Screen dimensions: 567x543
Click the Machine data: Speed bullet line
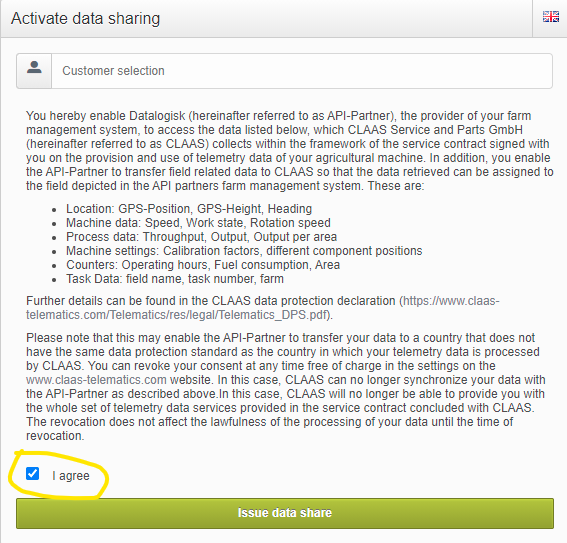click(198, 223)
